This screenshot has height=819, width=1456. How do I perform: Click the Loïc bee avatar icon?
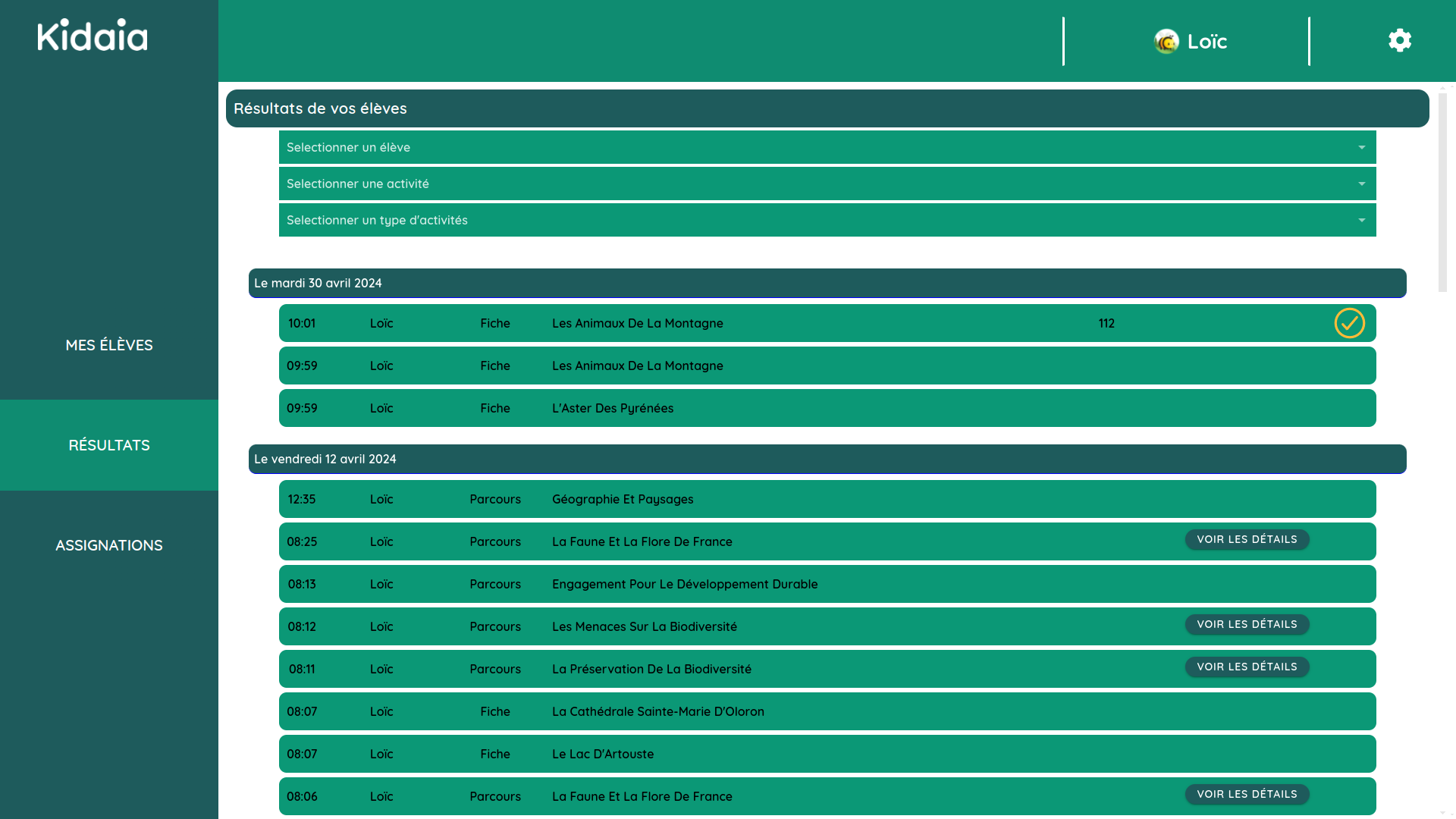1166,41
